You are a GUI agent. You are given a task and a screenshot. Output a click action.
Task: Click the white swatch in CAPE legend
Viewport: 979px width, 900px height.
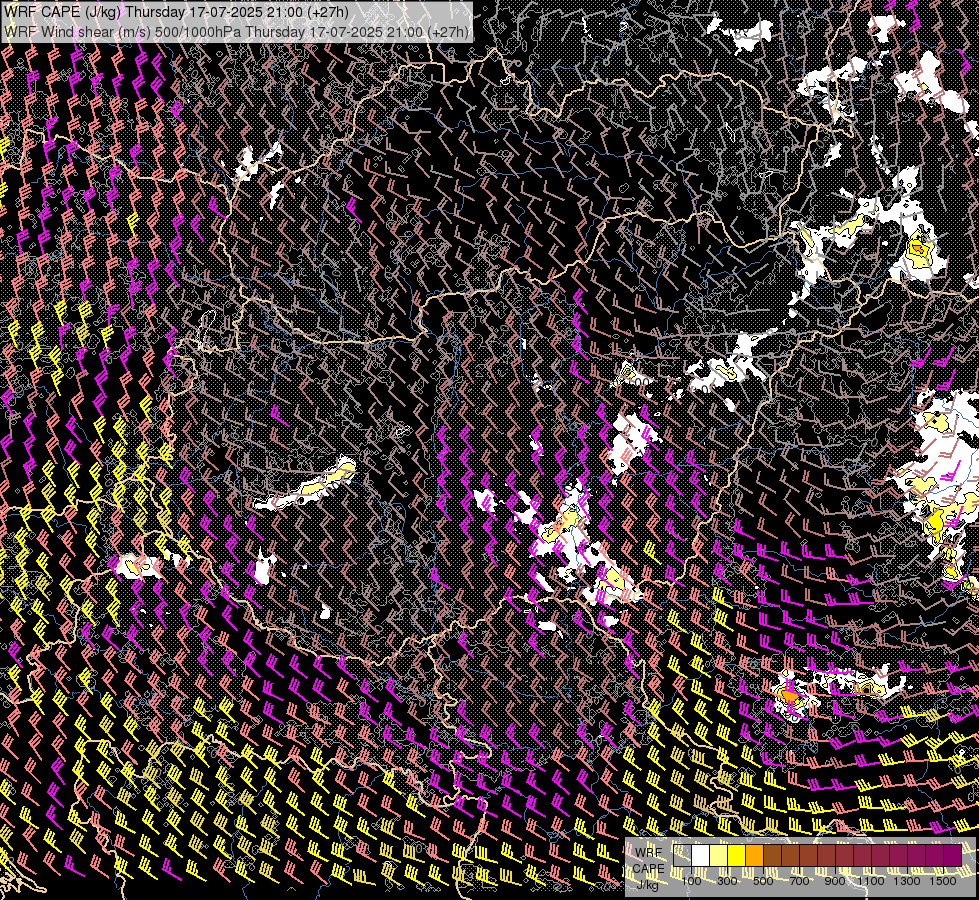pyautogui.click(x=700, y=855)
